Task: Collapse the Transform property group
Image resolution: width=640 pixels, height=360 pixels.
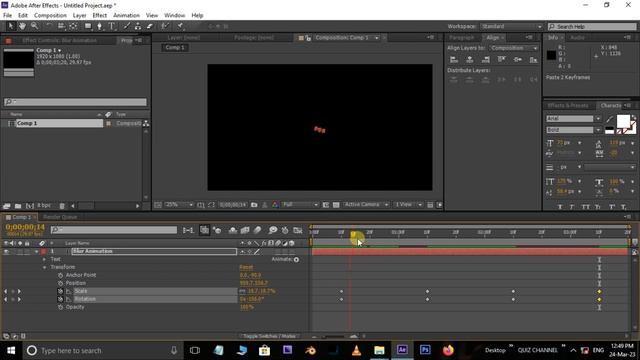Action: pos(44,267)
